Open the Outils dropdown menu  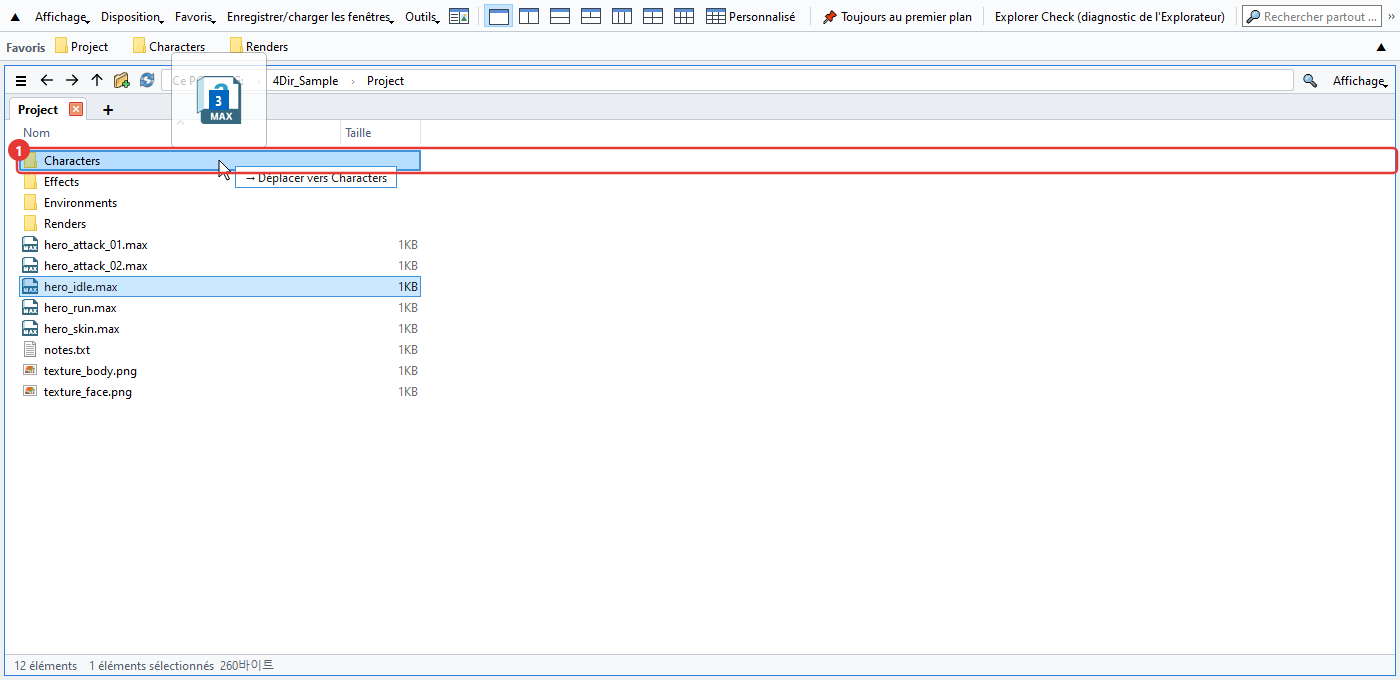coord(422,17)
